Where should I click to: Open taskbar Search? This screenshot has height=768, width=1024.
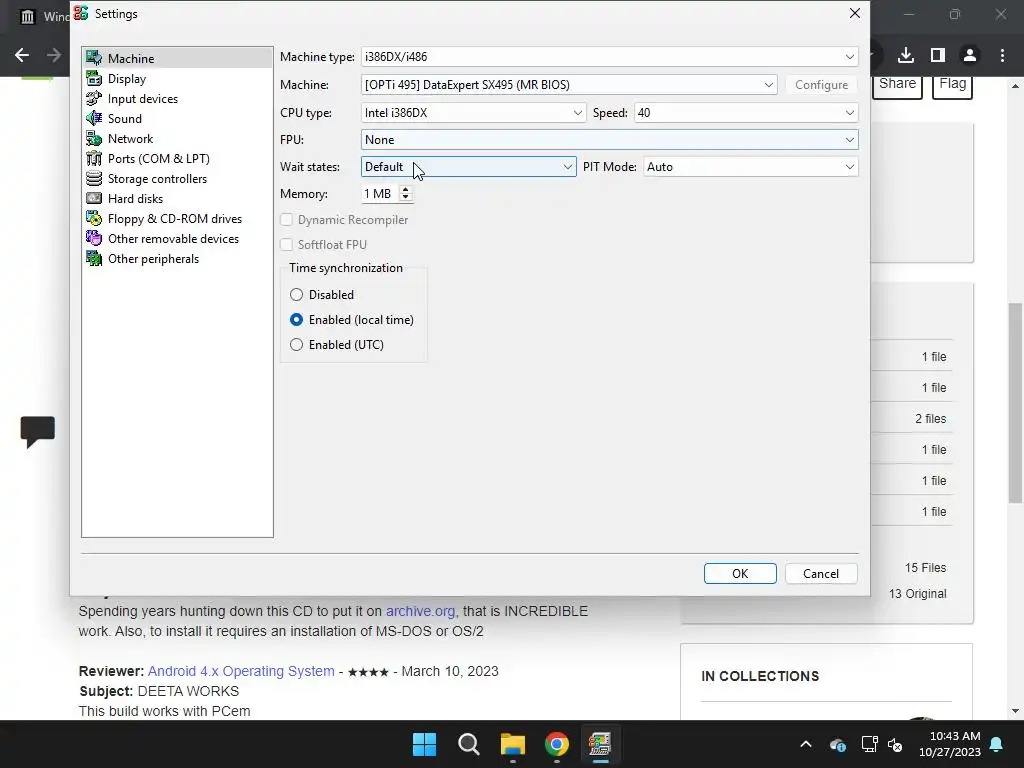coord(469,744)
